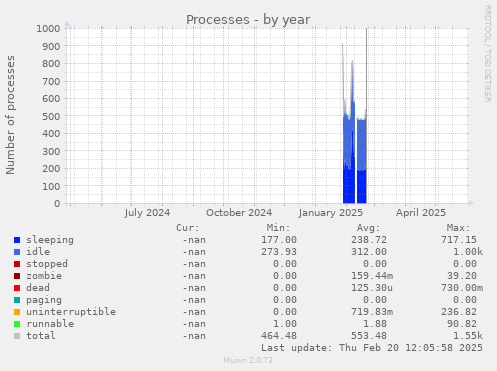Image resolution: width=497 pixels, height=371 pixels.
Task: Click the 'Min:' column header
Action: [278, 228]
